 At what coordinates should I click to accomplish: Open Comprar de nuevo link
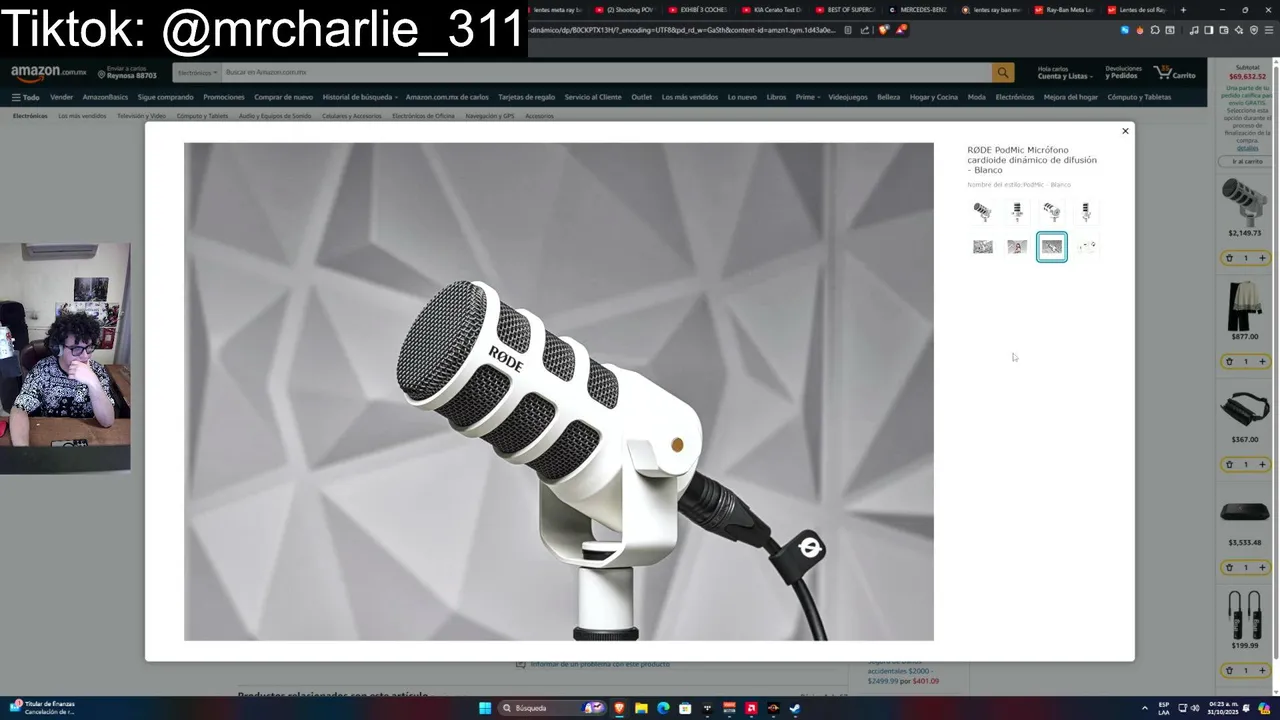(283, 97)
